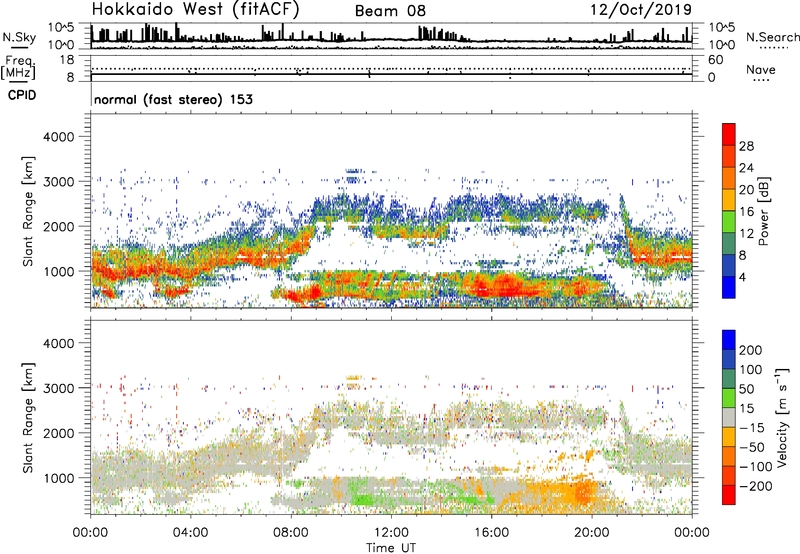Click the 'Power [dB]' colorbar label
The height and width of the screenshot is (554, 800).
tap(763, 211)
